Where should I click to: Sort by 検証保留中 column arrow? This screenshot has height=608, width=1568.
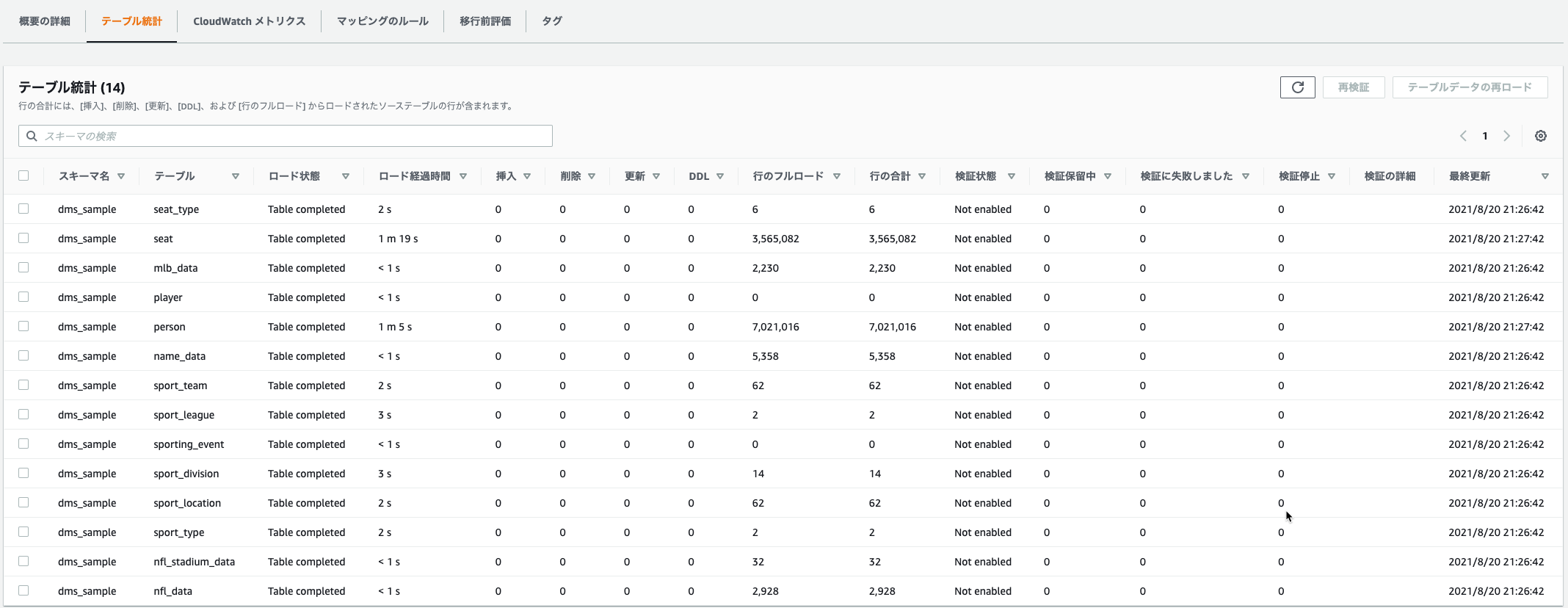pyautogui.click(x=1108, y=176)
